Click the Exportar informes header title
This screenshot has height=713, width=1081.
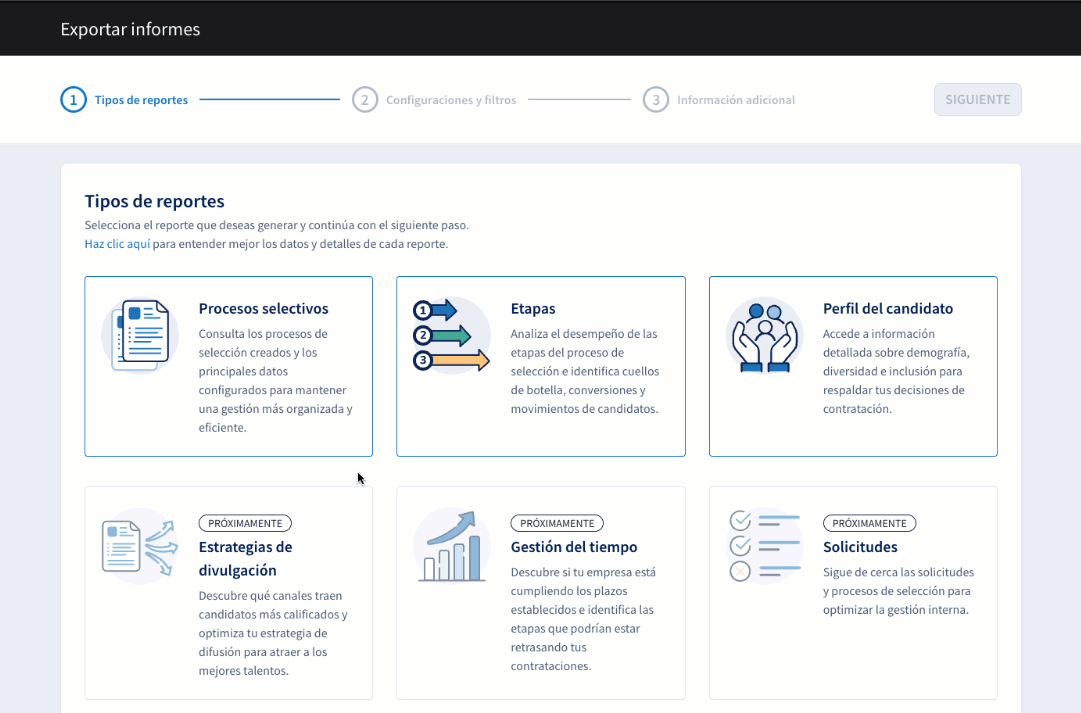[130, 29]
